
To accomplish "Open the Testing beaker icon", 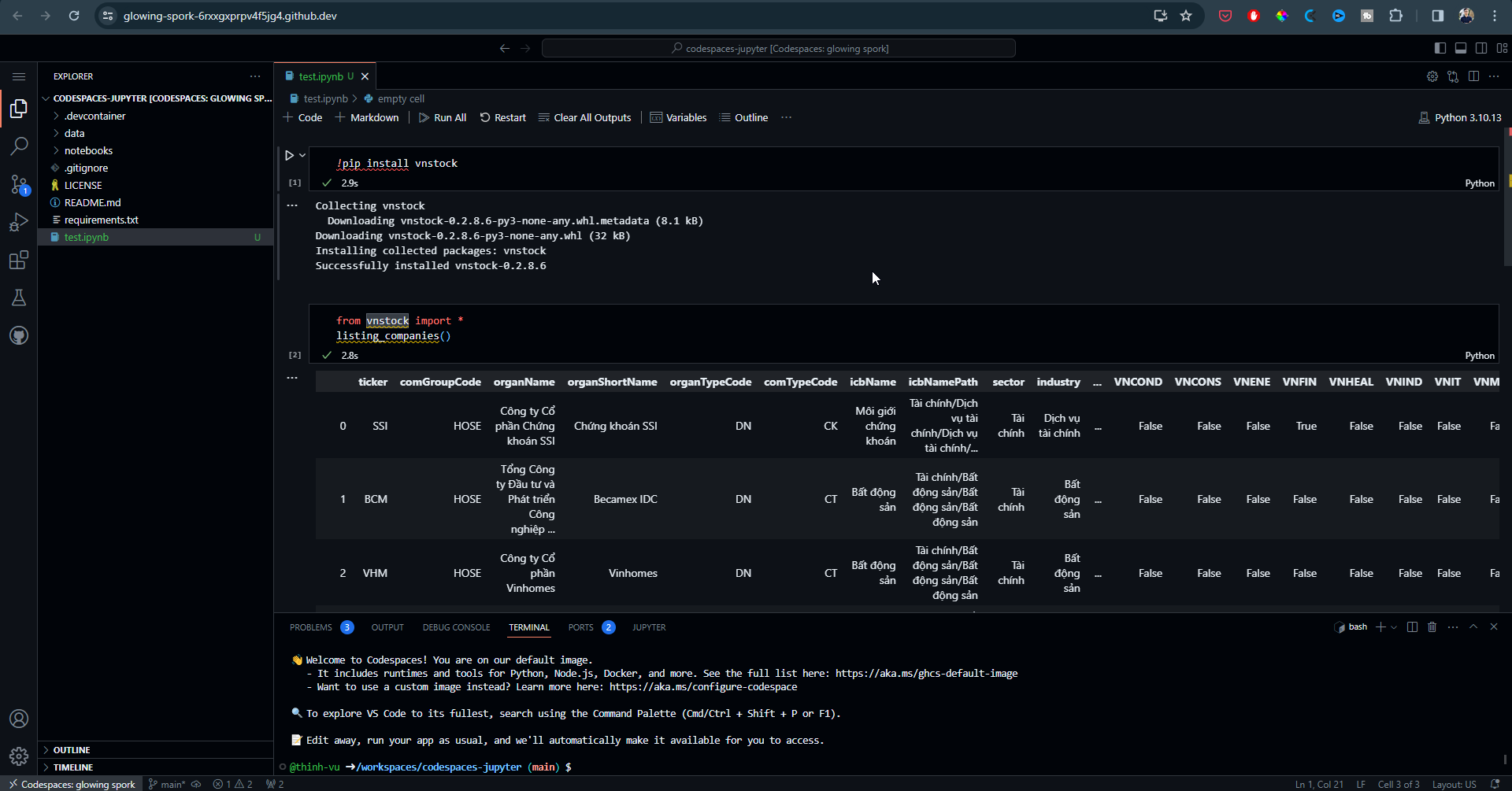I will (19, 298).
